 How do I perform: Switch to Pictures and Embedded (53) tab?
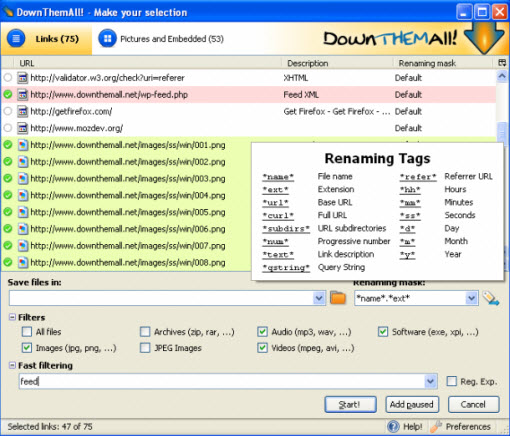click(x=161, y=39)
